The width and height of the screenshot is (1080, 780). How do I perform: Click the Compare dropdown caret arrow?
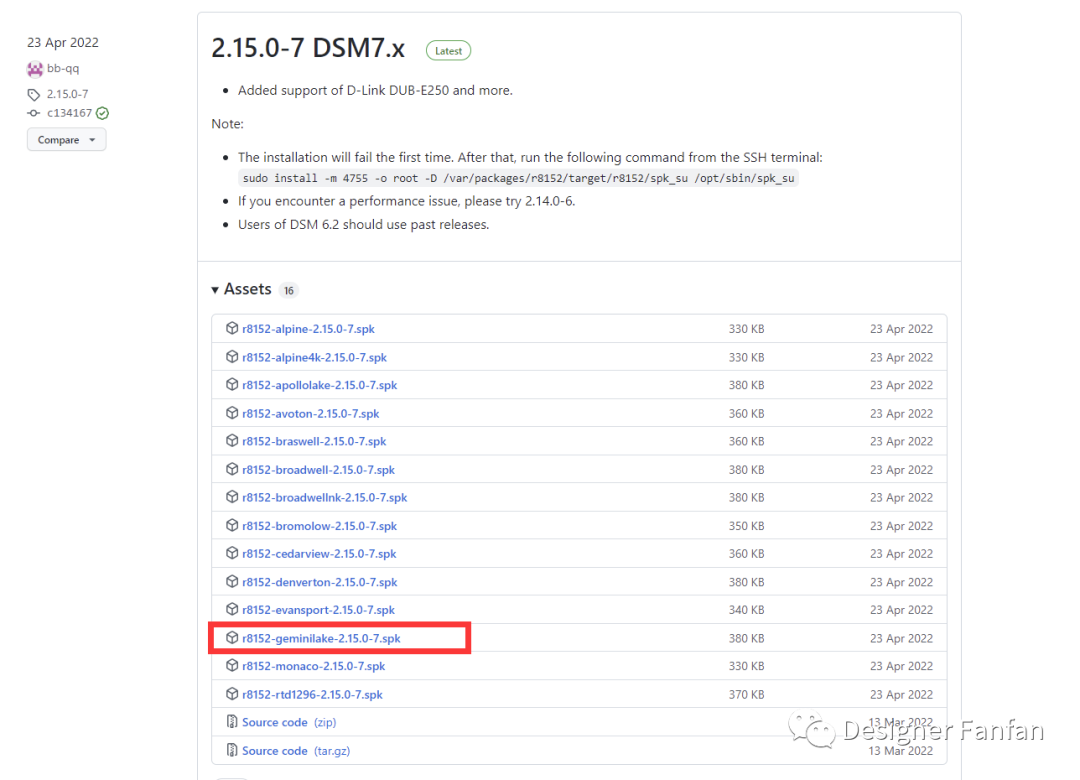coord(92,140)
